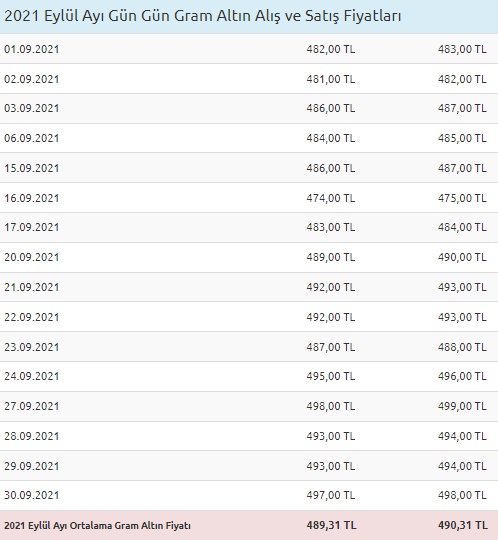The image size is (498, 540).
Task: Select the 03.09.2021 date cell
Action: pos(32,108)
